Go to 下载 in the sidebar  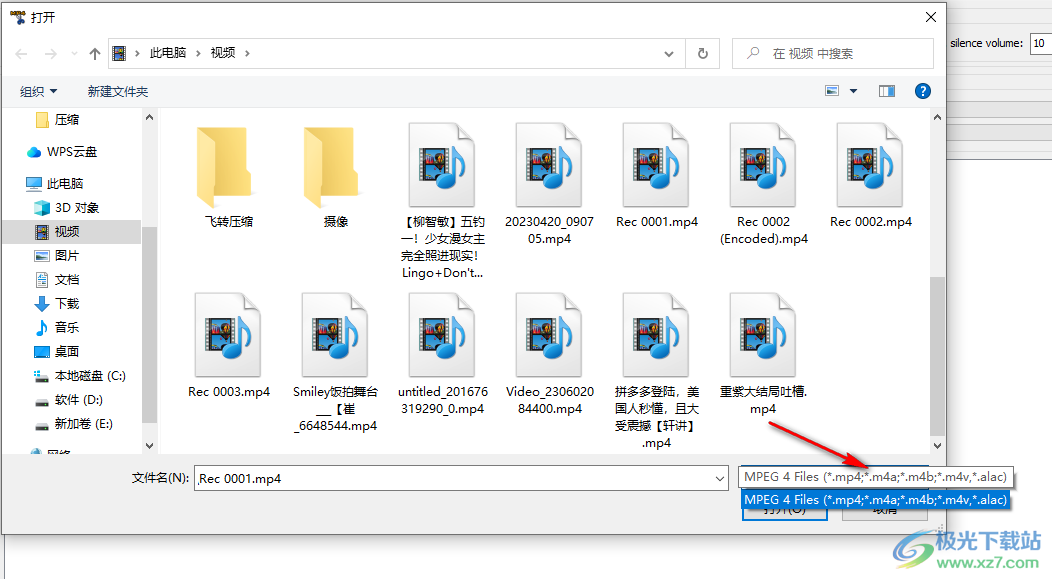[x=67, y=303]
